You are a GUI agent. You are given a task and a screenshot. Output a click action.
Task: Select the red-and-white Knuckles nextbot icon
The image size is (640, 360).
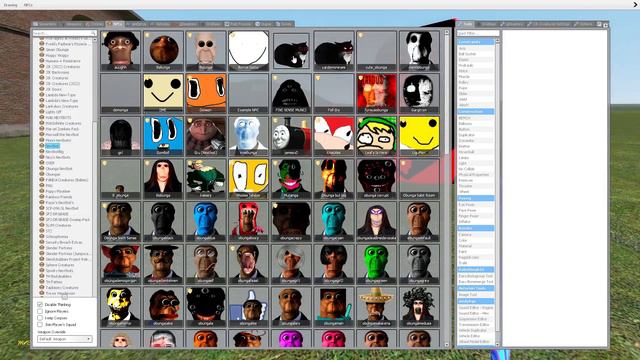pos(334,136)
